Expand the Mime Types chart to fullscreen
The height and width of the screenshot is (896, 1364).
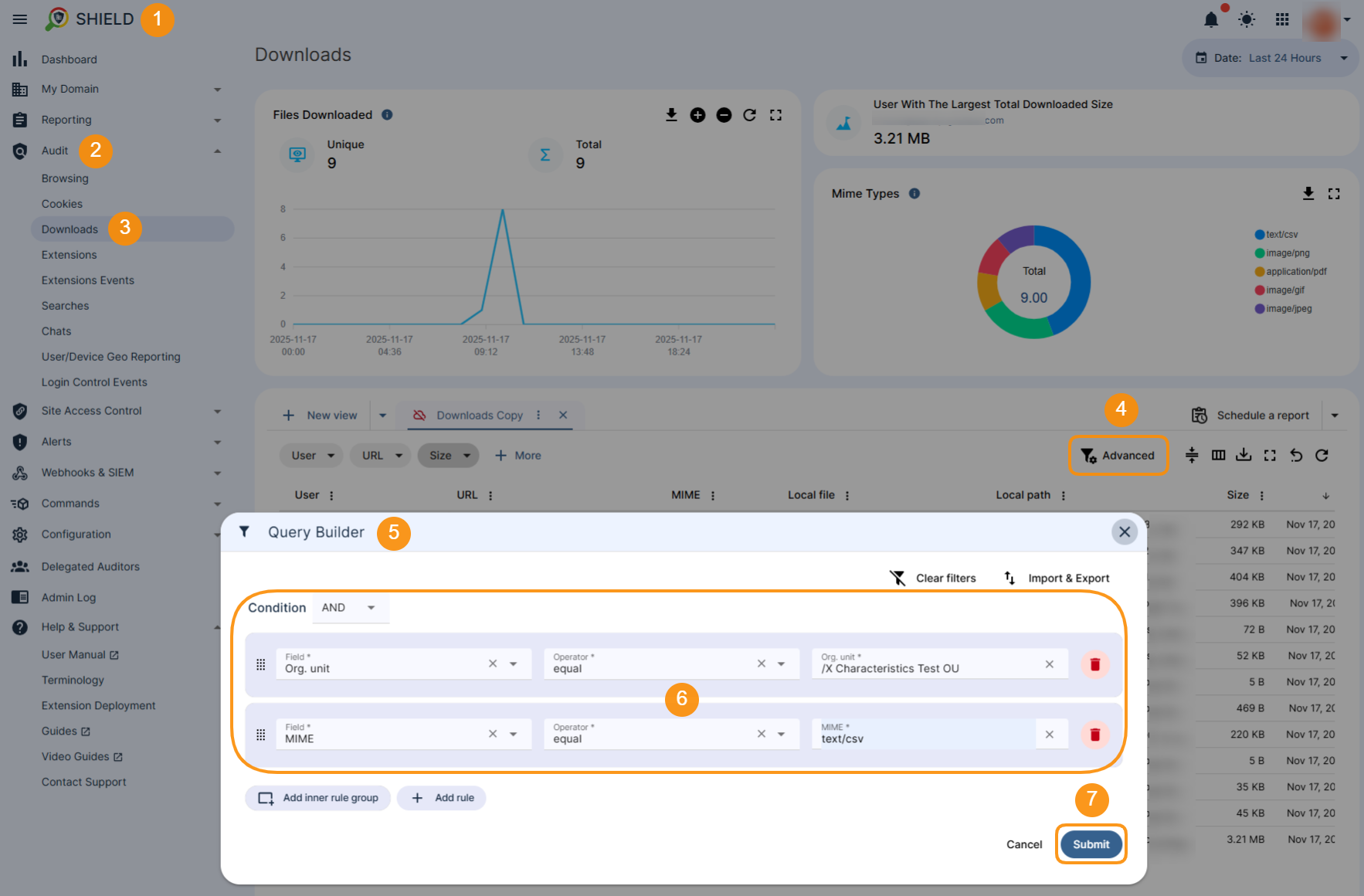pyautogui.click(x=1334, y=193)
